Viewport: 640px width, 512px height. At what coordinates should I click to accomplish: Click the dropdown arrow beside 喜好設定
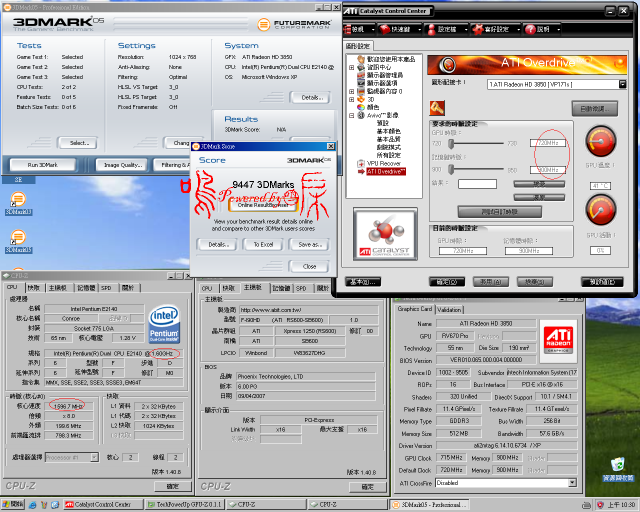[x=518, y=29]
